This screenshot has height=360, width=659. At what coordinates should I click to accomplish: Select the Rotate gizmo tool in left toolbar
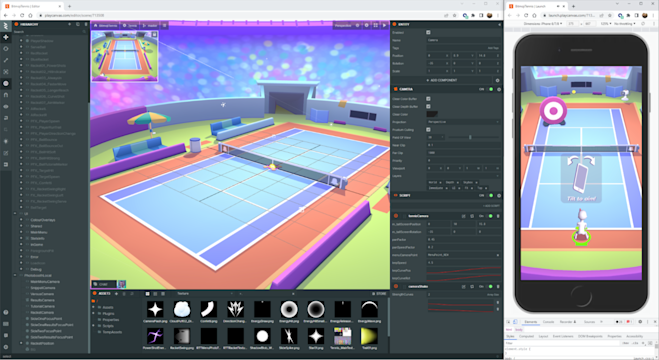(x=6, y=49)
